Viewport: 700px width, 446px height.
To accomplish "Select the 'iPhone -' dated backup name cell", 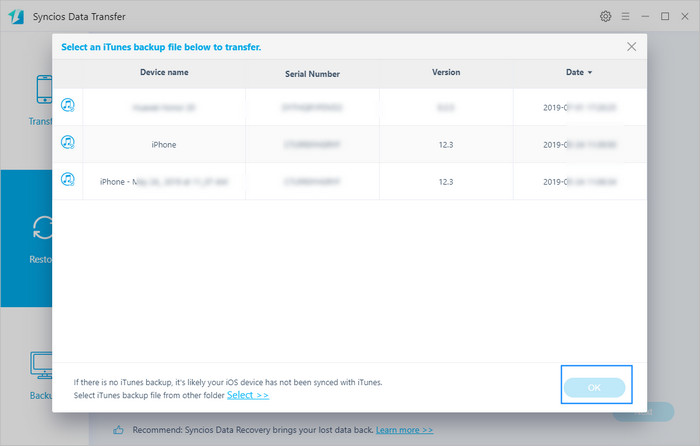I will [164, 182].
